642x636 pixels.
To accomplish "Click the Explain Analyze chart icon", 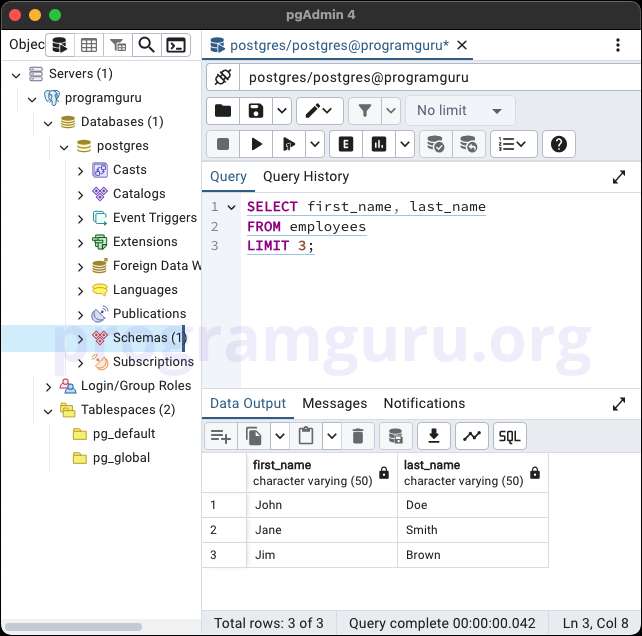I will [x=379, y=144].
